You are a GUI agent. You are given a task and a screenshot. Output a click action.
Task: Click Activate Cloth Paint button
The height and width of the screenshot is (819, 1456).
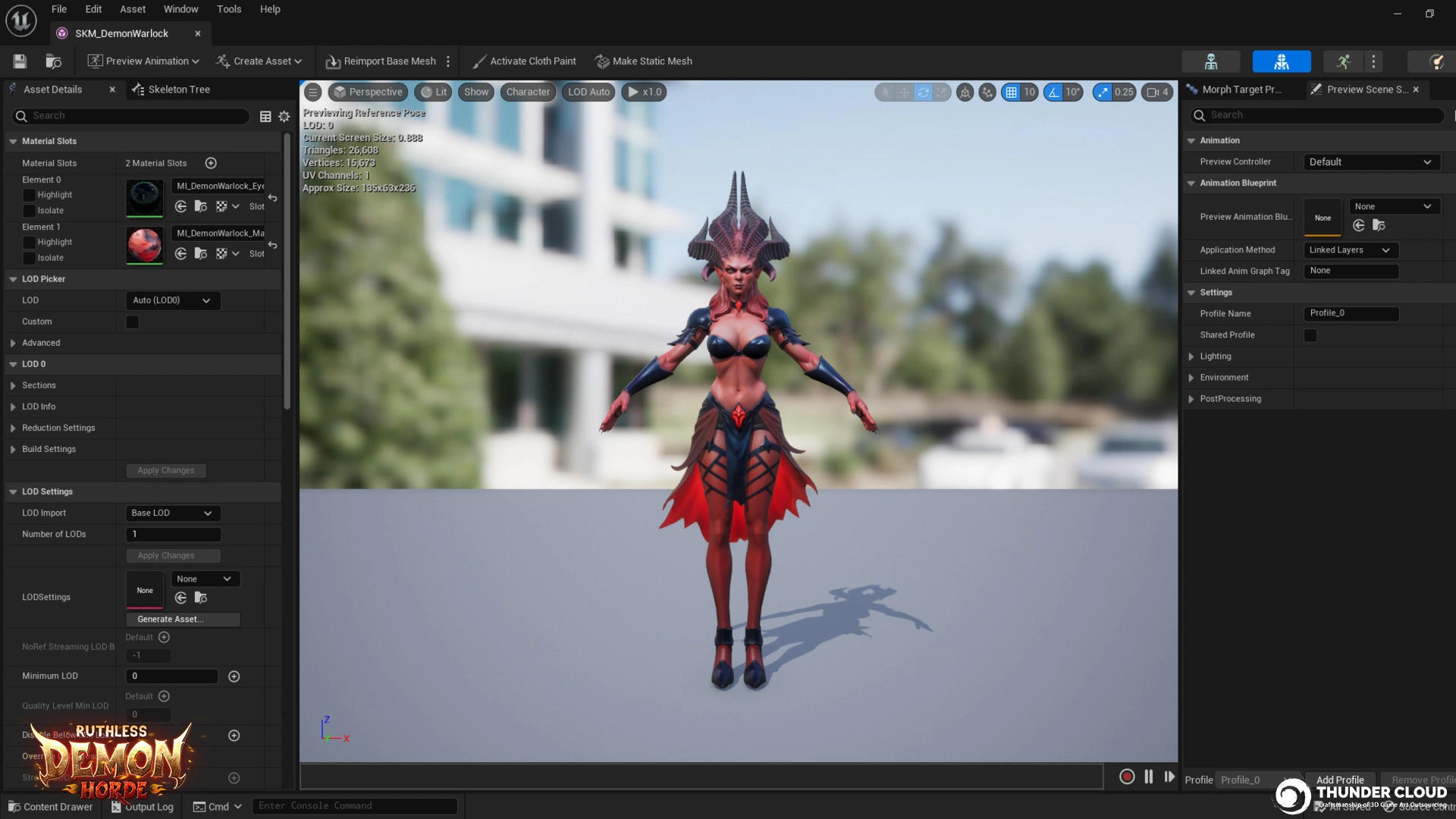pos(524,61)
